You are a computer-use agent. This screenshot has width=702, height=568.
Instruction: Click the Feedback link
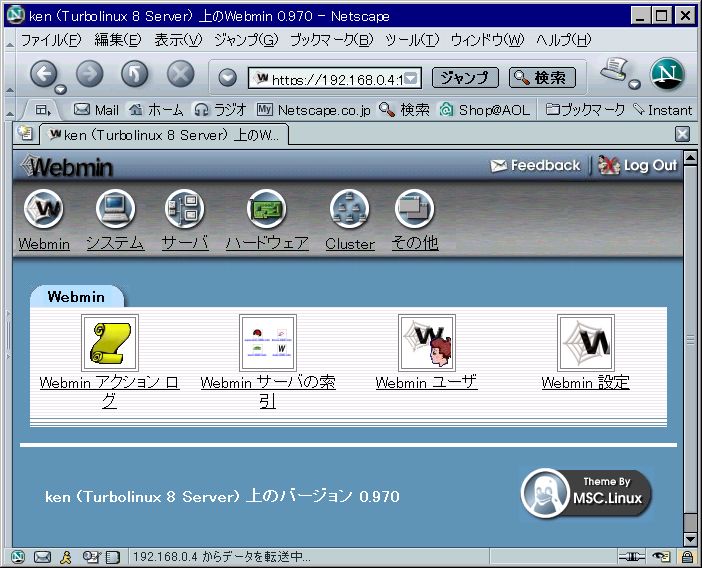pos(535,166)
